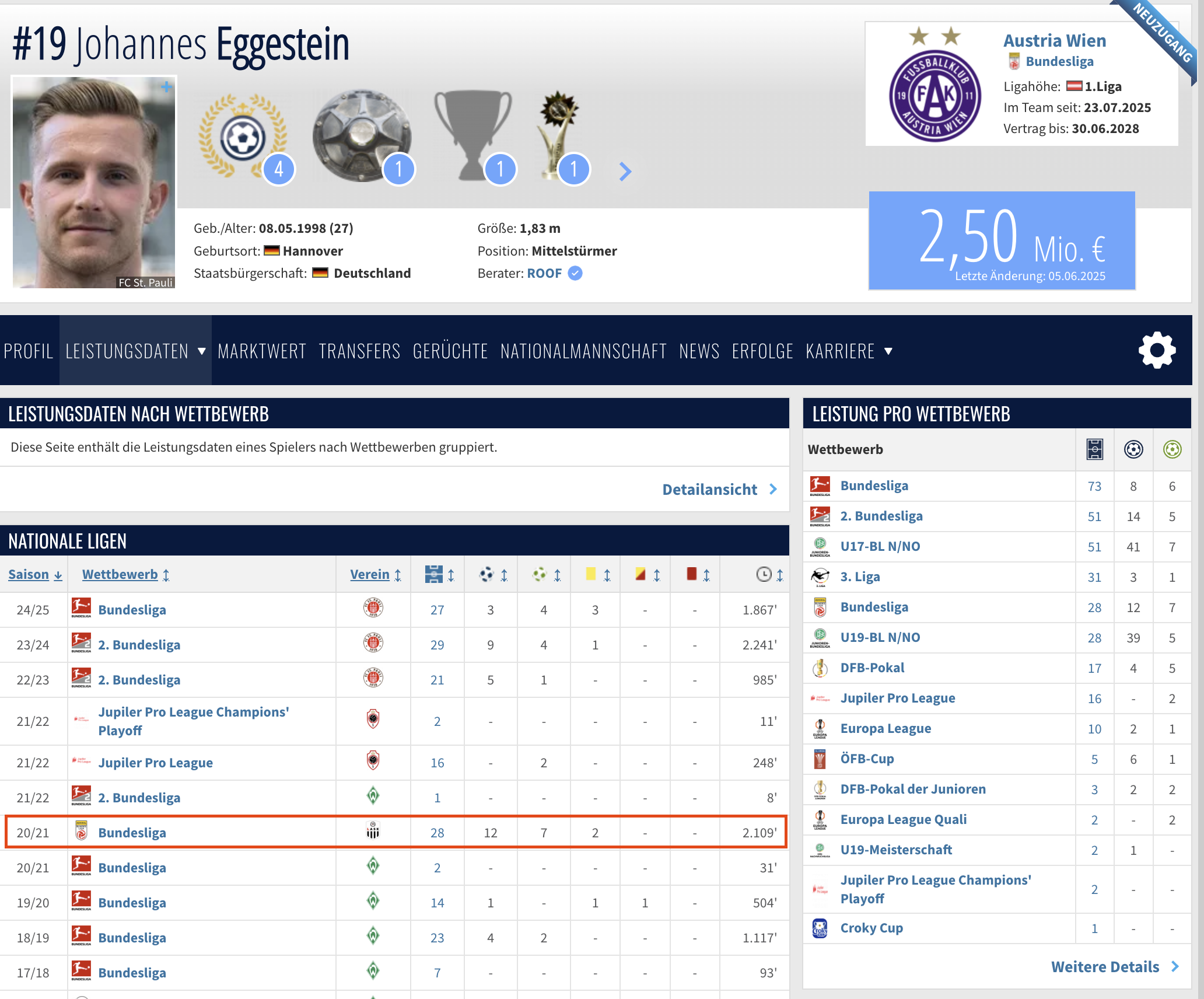
Task: Click the green assists icon in right panel header
Action: pyautogui.click(x=1172, y=449)
